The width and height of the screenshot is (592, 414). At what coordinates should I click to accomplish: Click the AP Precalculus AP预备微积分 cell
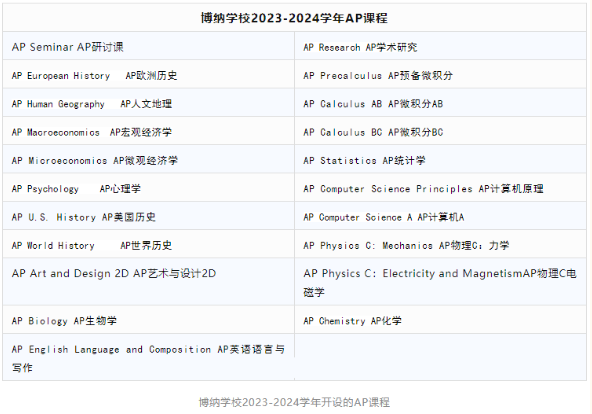pos(441,74)
